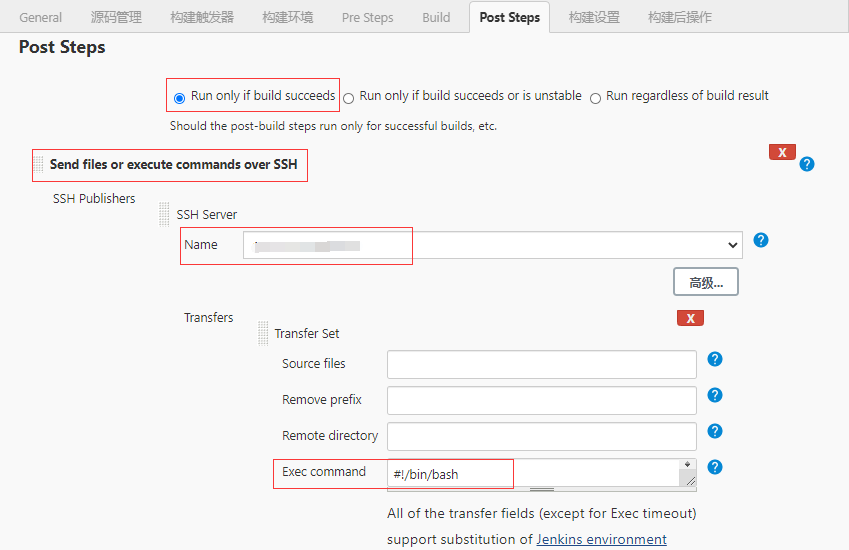The width and height of the screenshot is (849, 550).
Task: Select Run only if build succeeds
Action: [x=180, y=98]
